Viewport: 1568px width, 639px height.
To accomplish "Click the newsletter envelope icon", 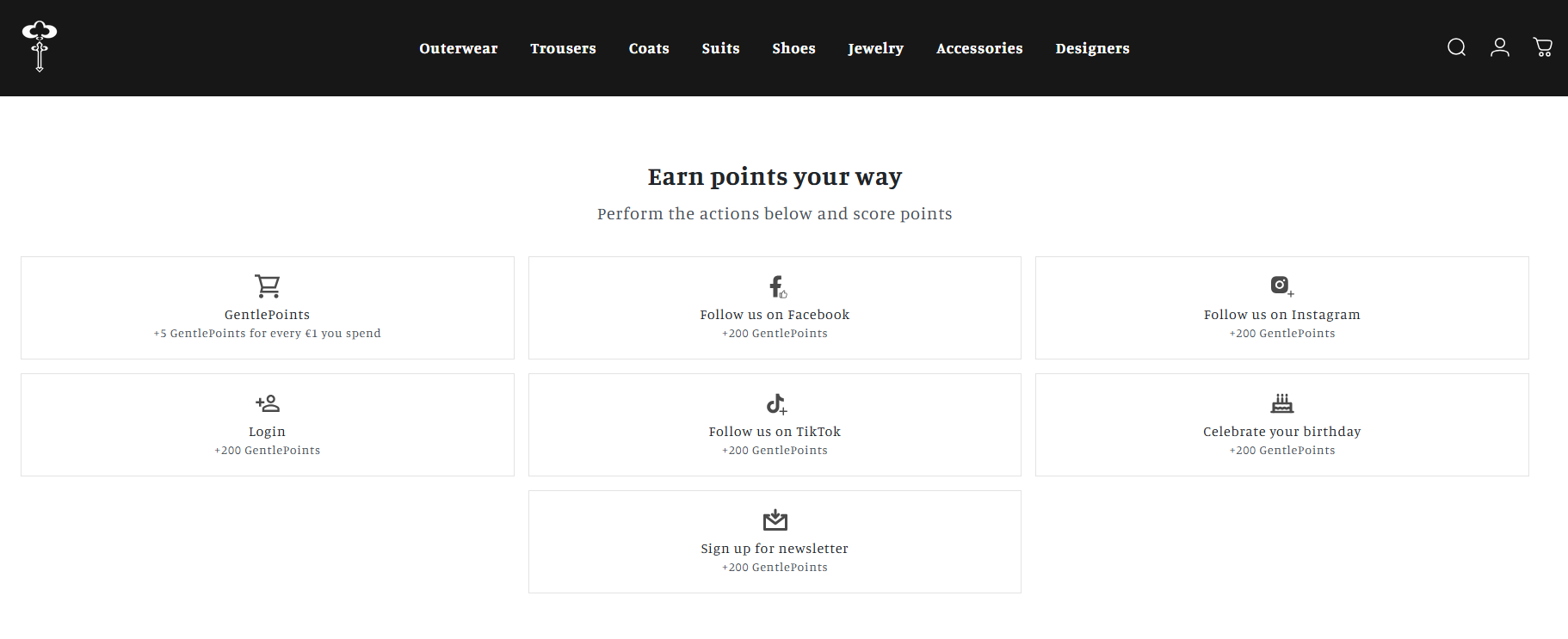I will click(775, 519).
